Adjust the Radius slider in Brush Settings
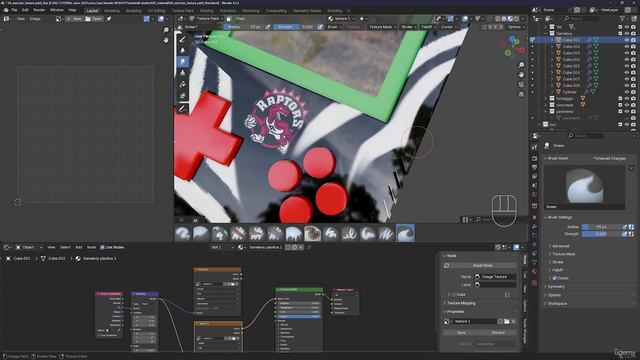This screenshot has height=360, width=640. click(601, 227)
